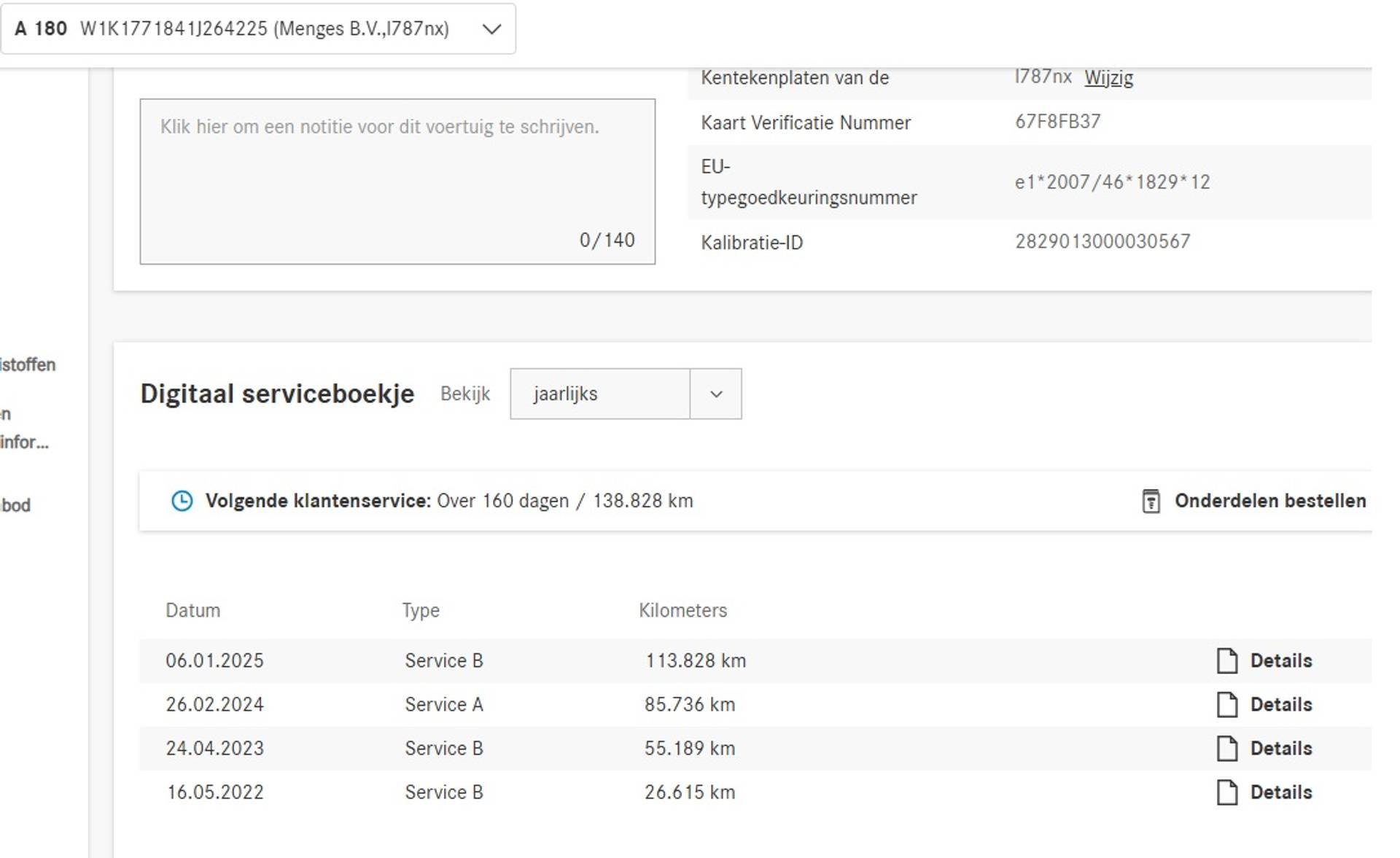Open Details for Service B at 55.189 km
The height and width of the screenshot is (858, 1400).
pos(1280,748)
